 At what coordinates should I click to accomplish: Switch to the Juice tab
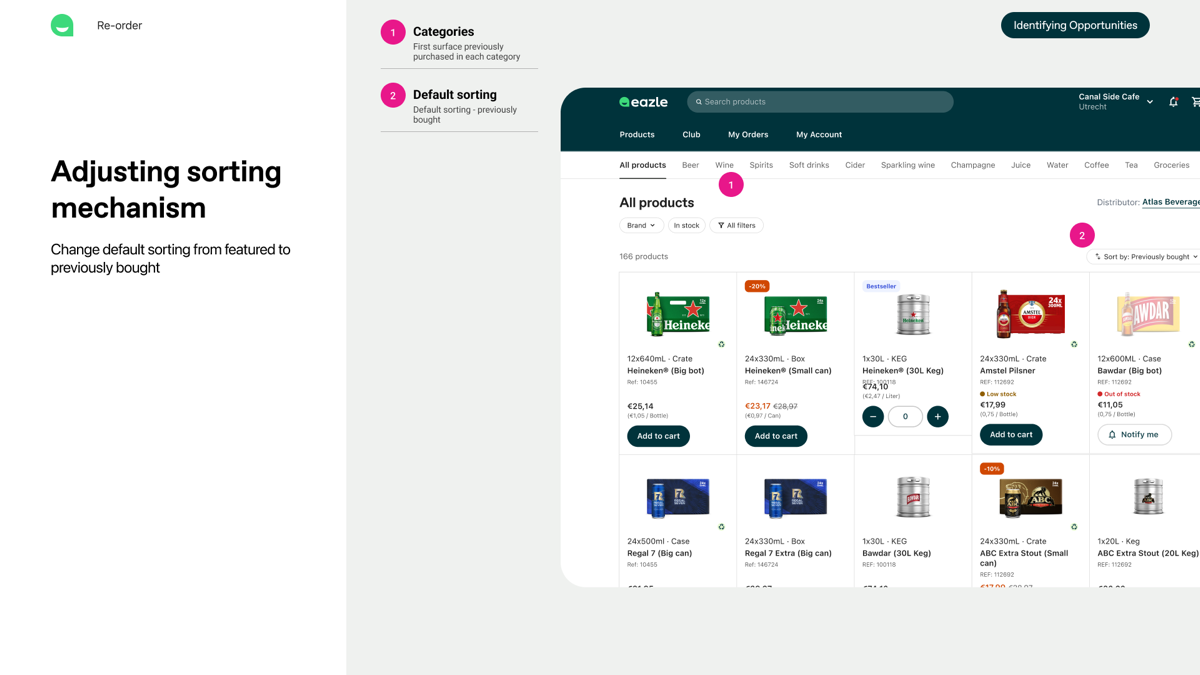[1021, 165]
